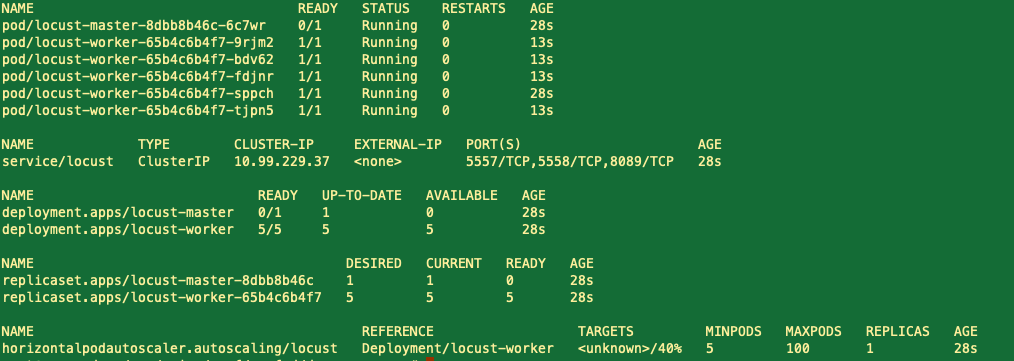The height and width of the screenshot is (361, 1014).
Task: Click the <unknown>/40% targets value
Action: coord(630,349)
